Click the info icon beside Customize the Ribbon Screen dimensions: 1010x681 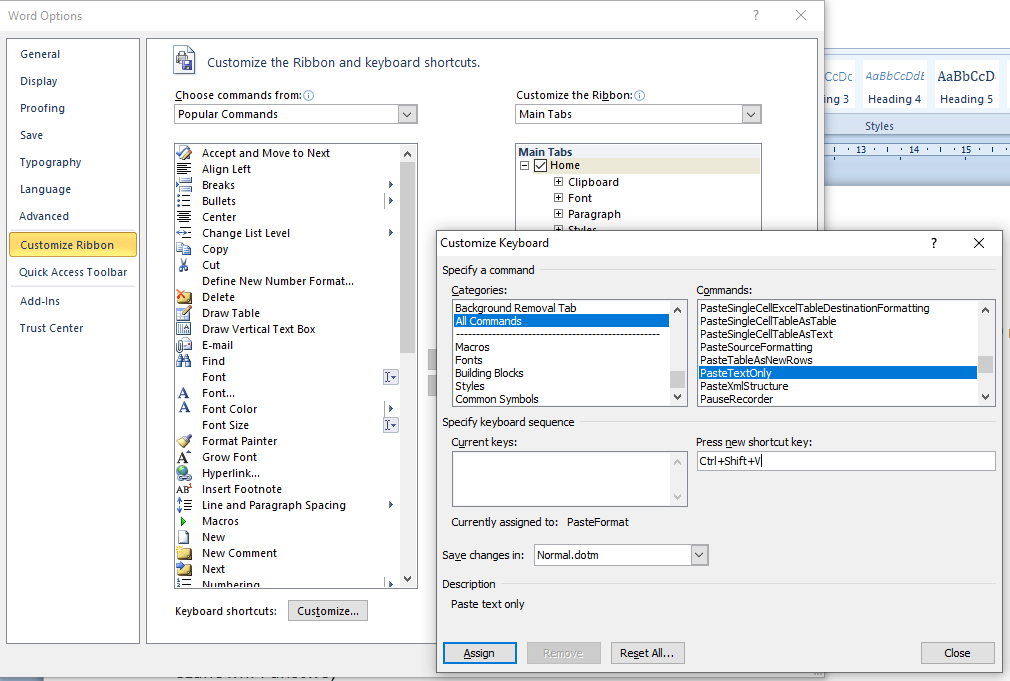tap(640, 95)
